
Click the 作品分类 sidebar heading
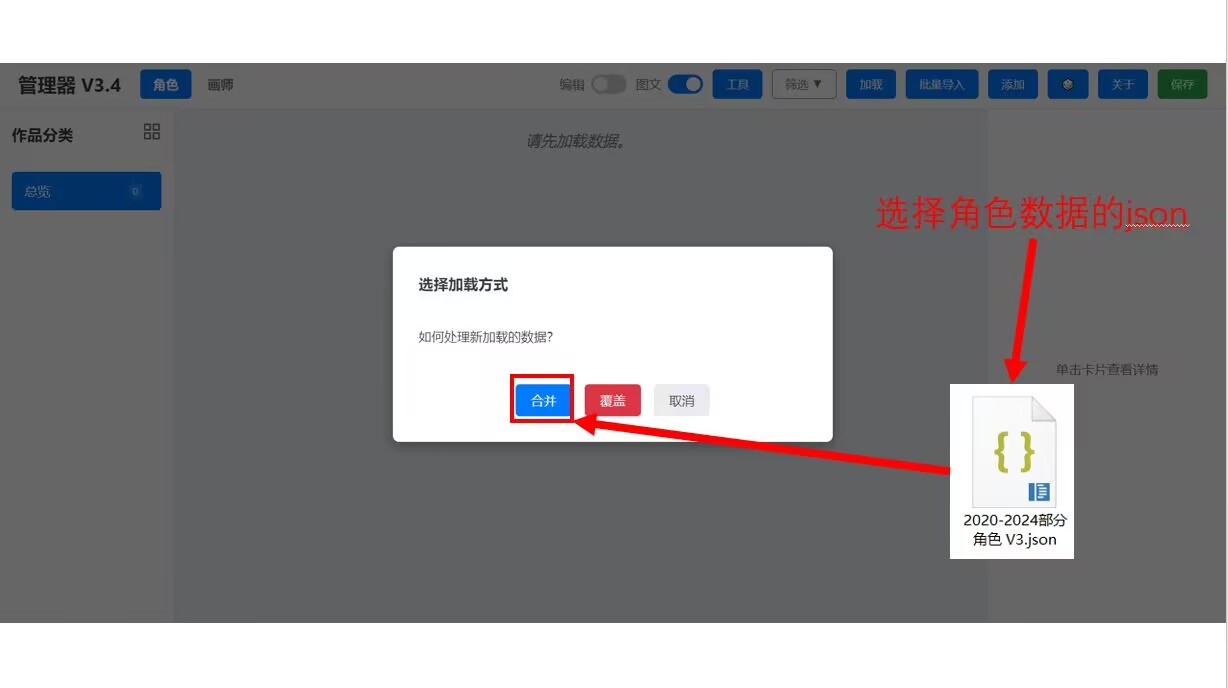click(42, 135)
